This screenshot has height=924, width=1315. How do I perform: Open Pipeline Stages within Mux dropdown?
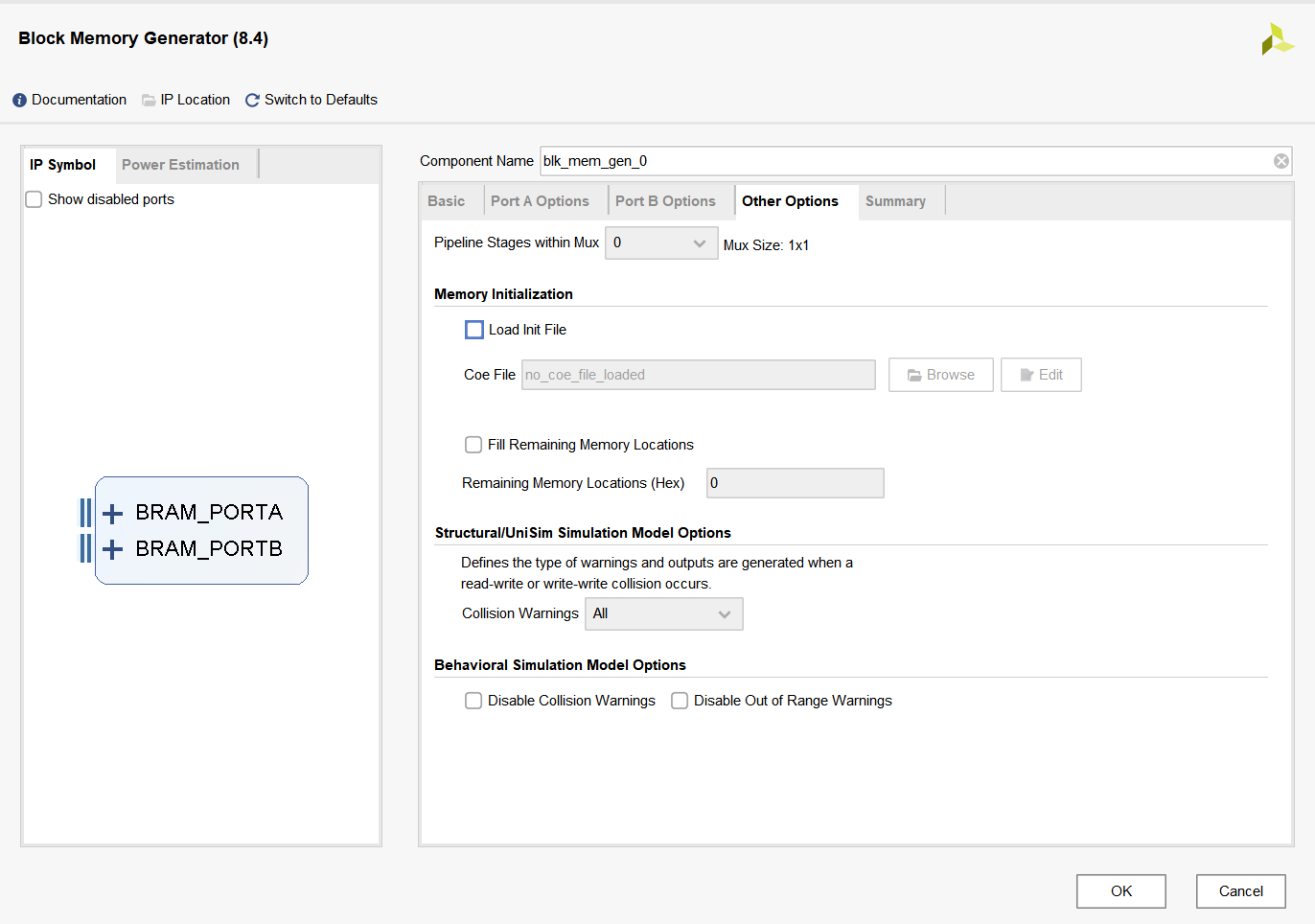pos(661,243)
